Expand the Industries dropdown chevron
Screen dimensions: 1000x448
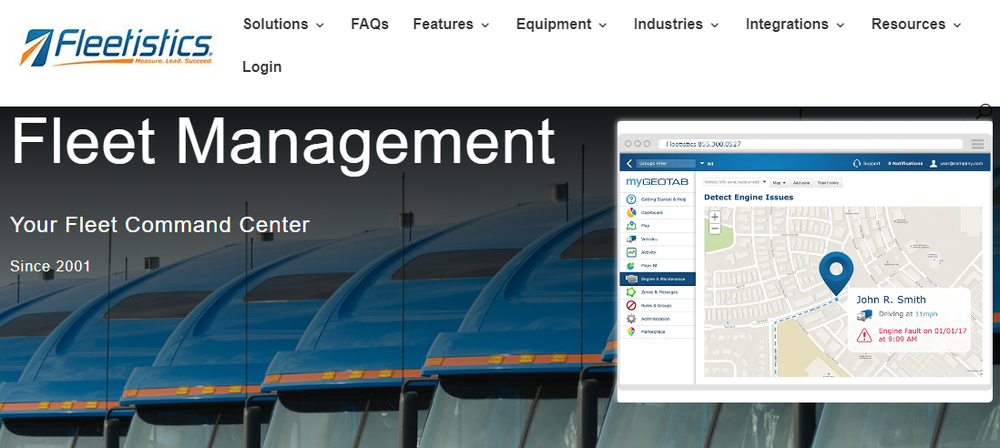714,26
